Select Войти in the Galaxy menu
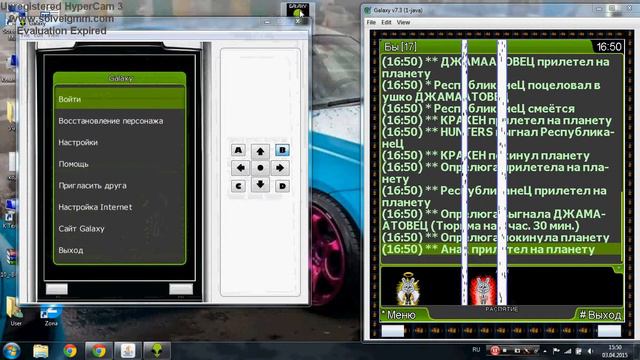Screen dimensions: 640x360 point(119,99)
